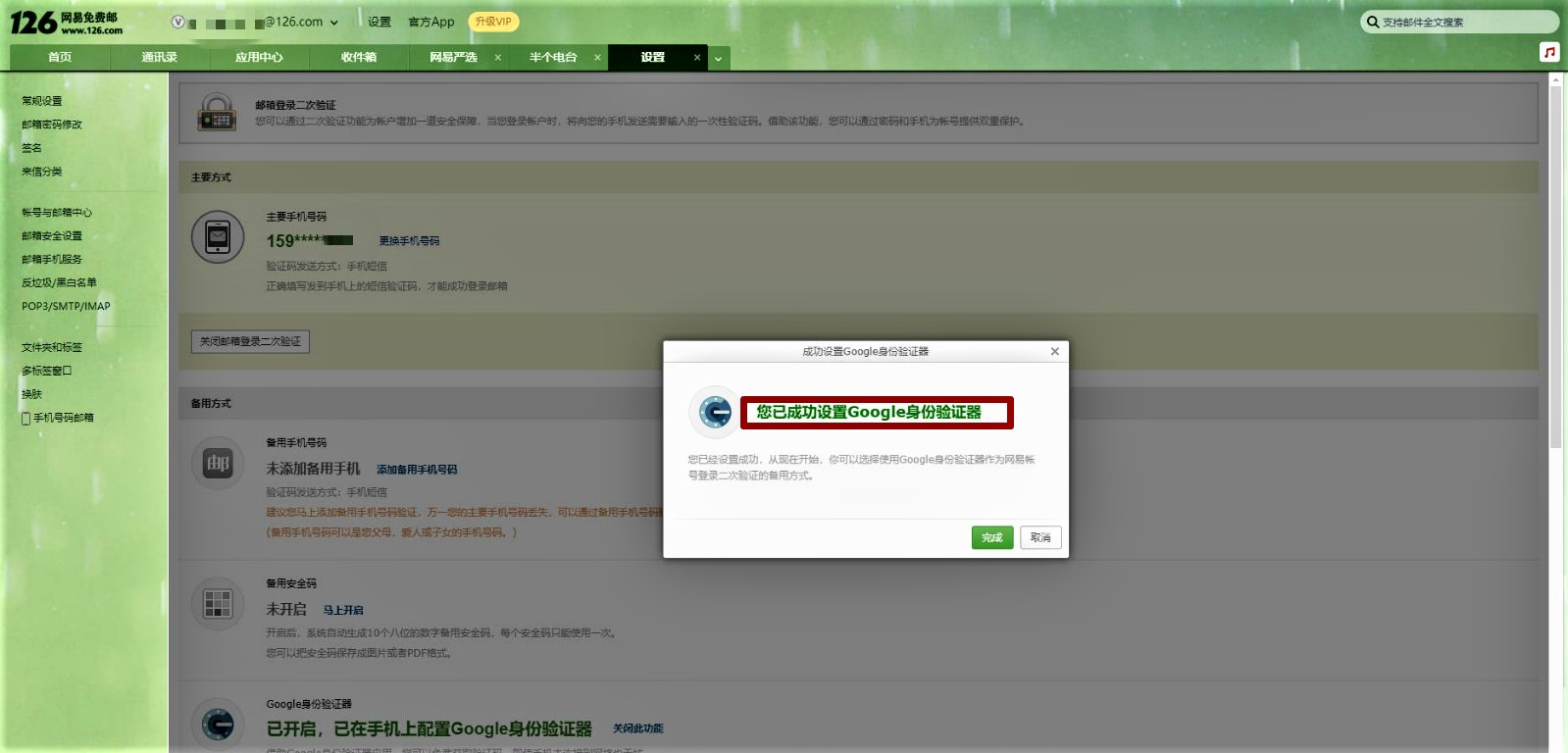
Task: Open the 通讯录 tab
Action: tap(159, 58)
